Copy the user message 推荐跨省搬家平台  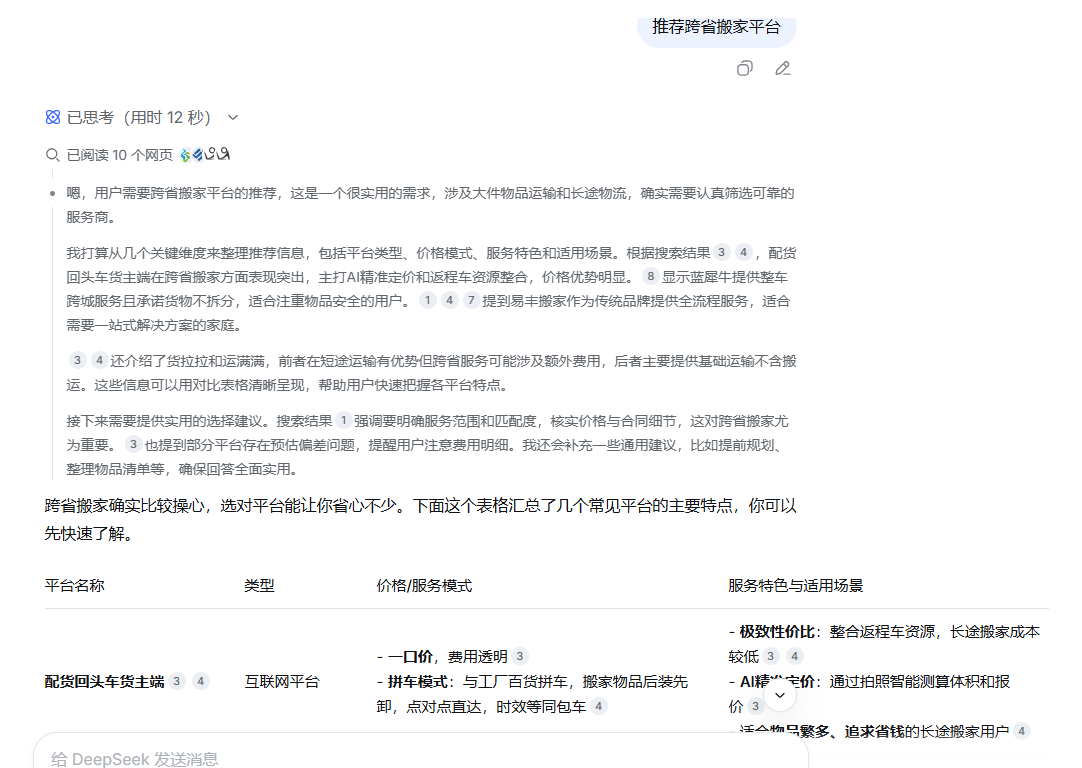(x=745, y=68)
